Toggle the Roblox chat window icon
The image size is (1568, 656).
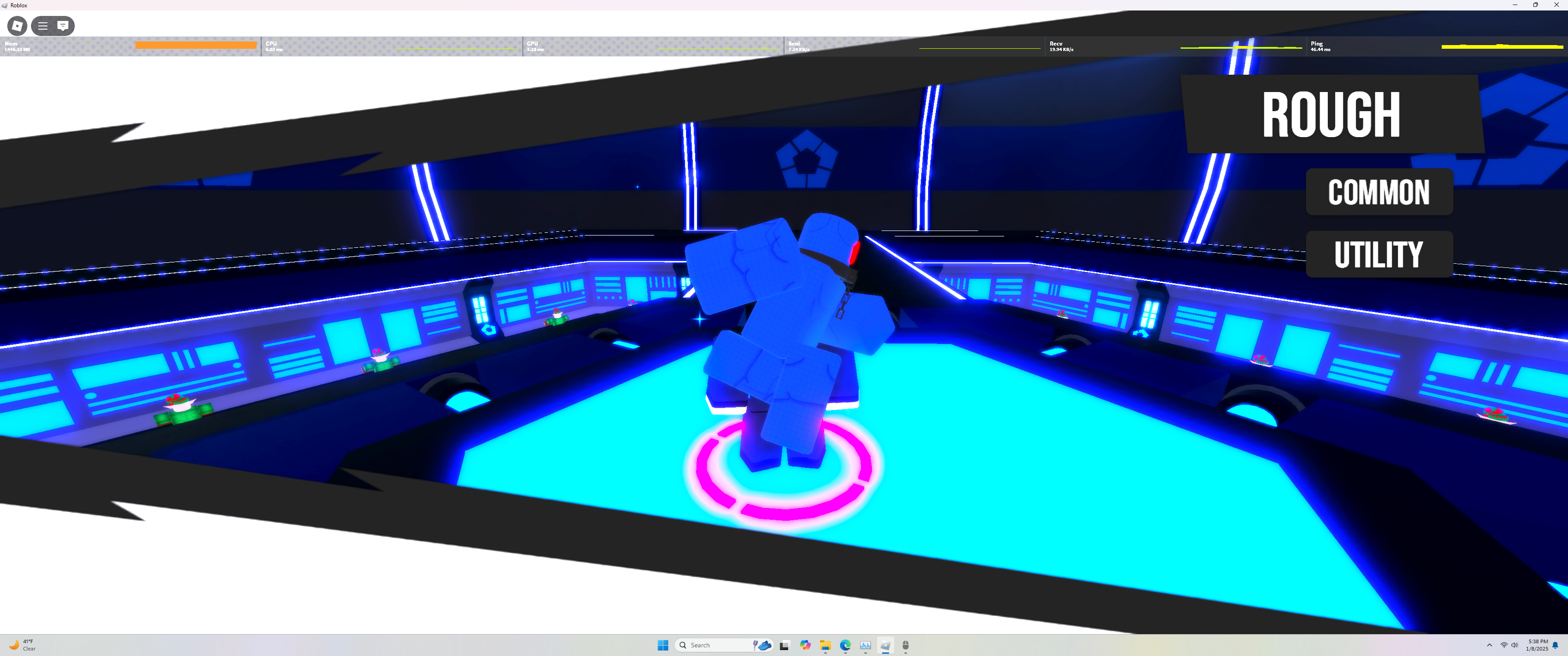pos(63,26)
